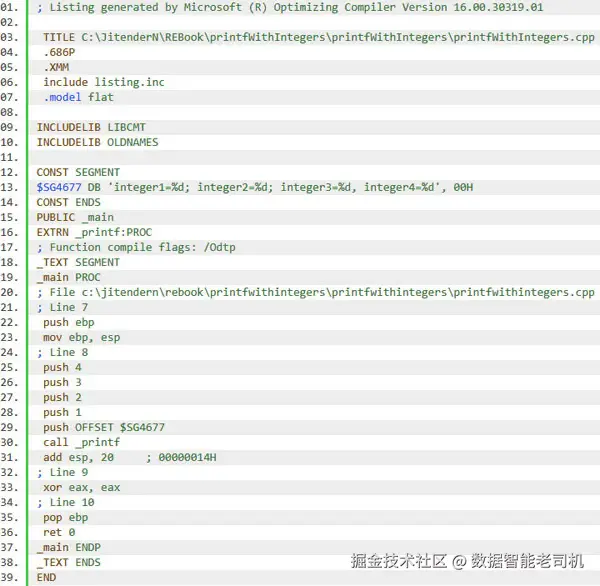Click '_TEXT ENDS' line

pyautogui.click(x=68, y=562)
